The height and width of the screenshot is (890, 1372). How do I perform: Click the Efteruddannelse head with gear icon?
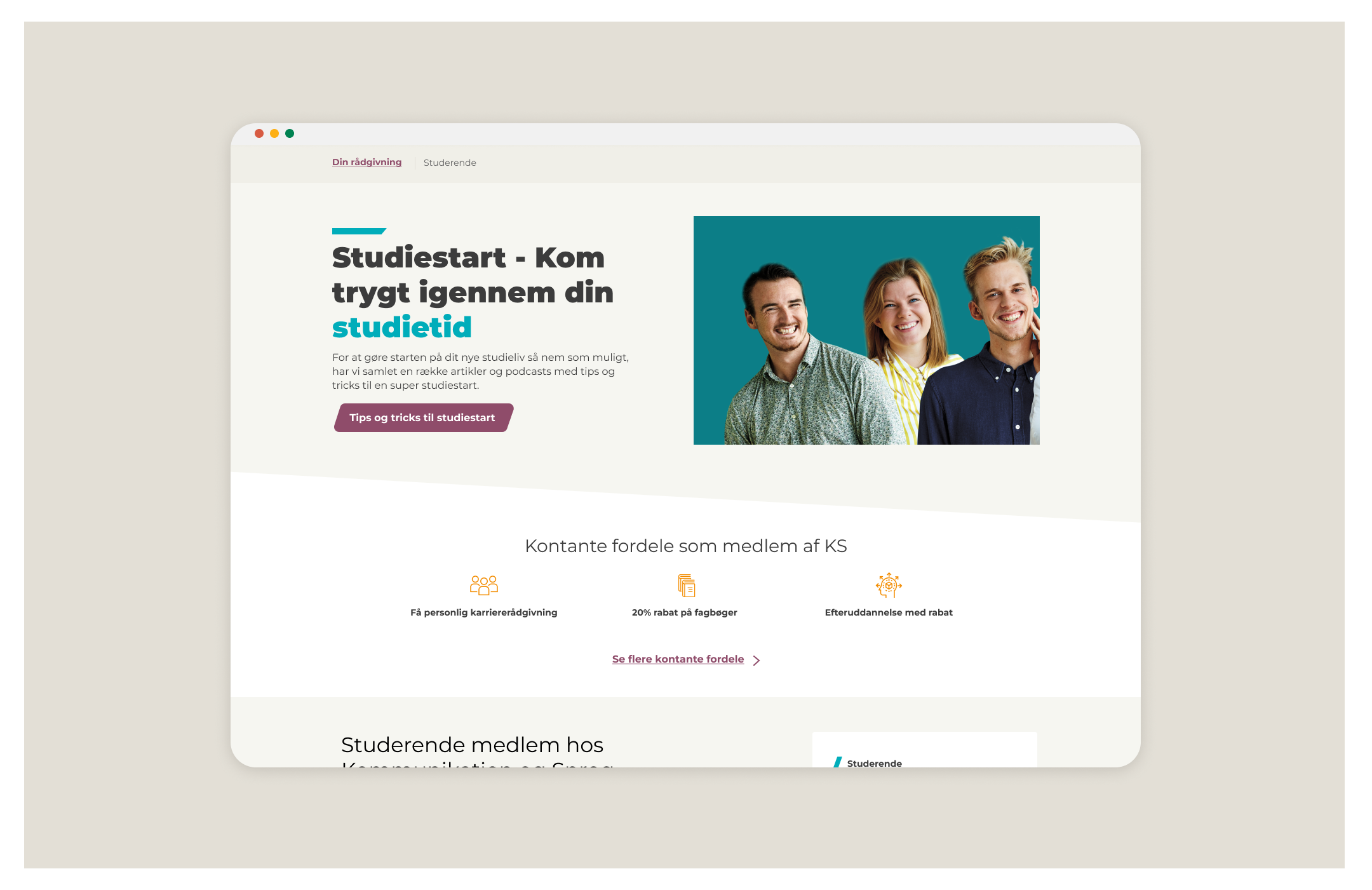pyautogui.click(x=889, y=585)
